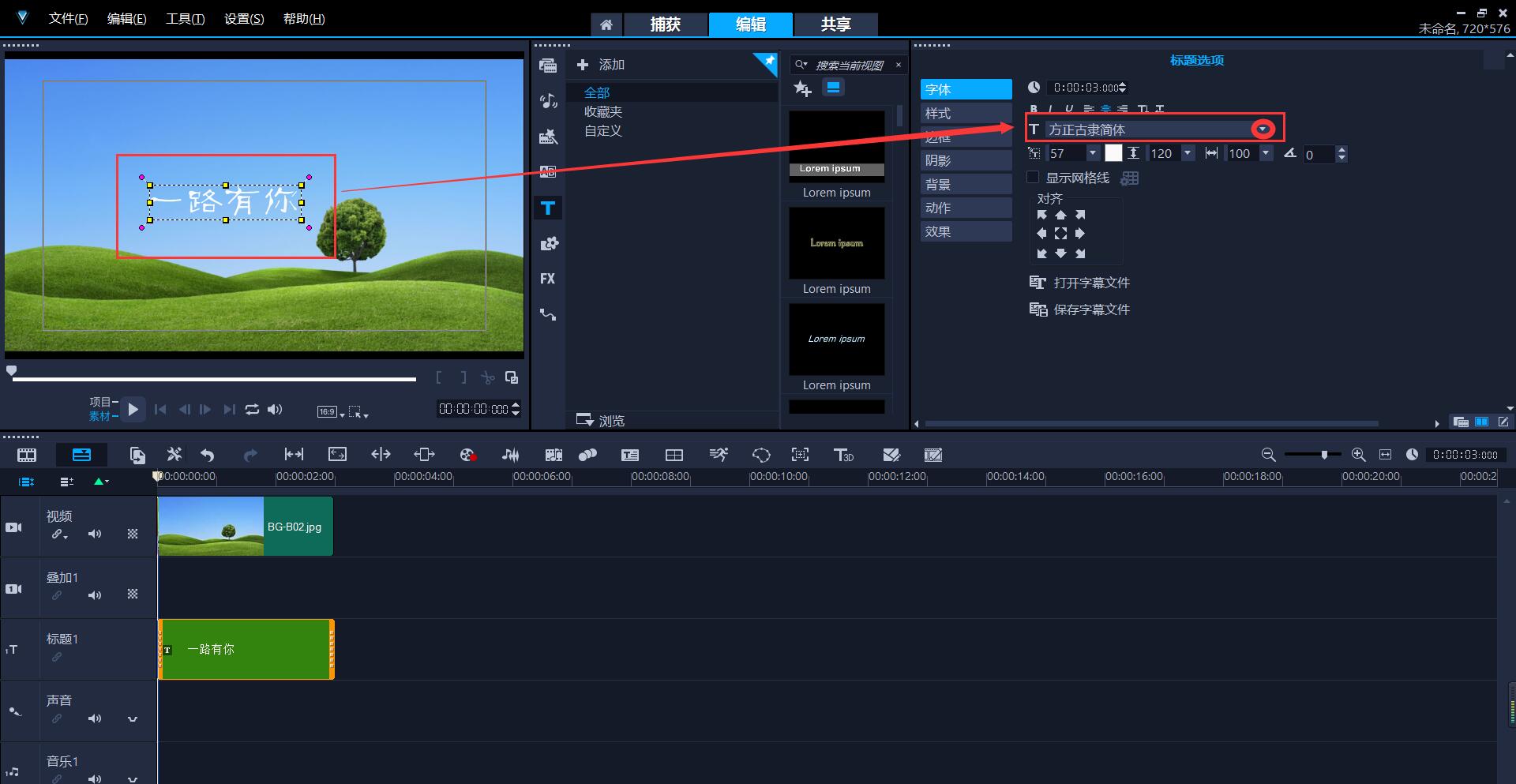Open the 文件 menu
1516x784 pixels.
point(68,19)
